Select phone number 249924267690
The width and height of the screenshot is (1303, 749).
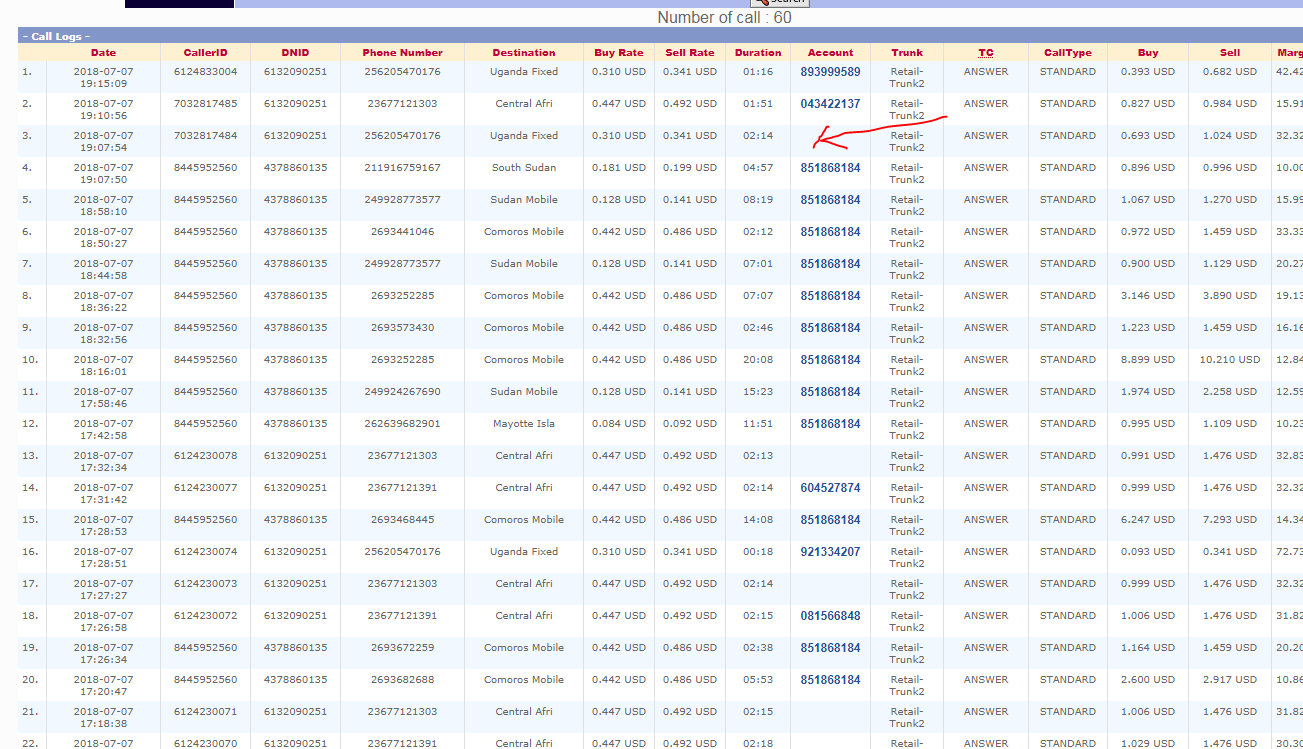tap(403, 392)
